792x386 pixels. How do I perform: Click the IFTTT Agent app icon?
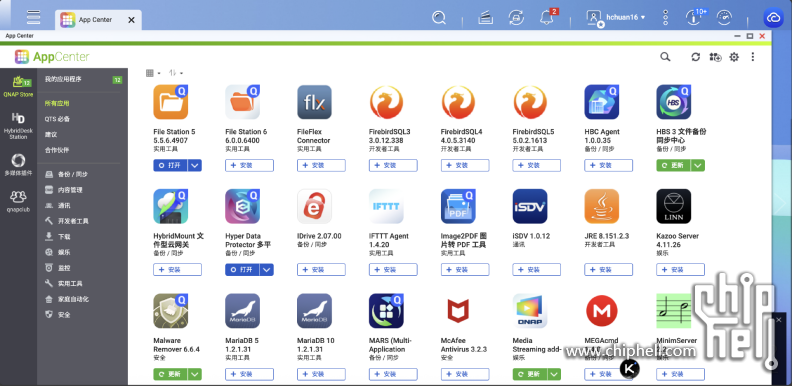(x=386, y=206)
